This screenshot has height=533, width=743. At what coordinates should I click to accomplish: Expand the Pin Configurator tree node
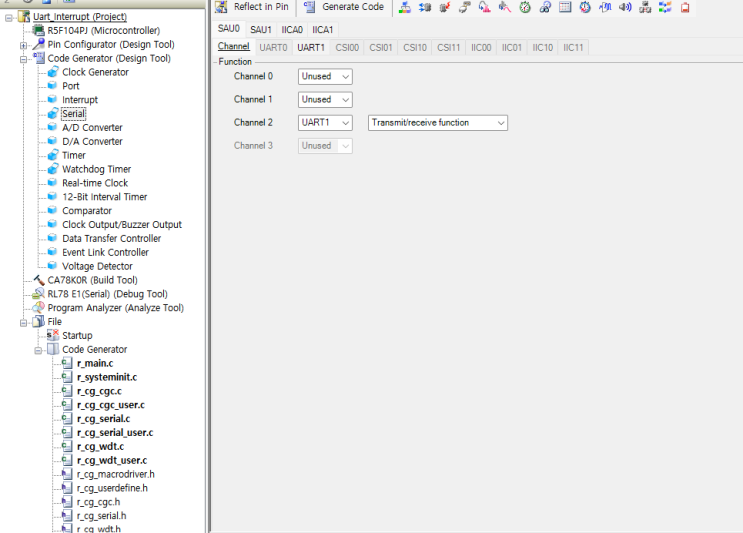(x=24, y=45)
